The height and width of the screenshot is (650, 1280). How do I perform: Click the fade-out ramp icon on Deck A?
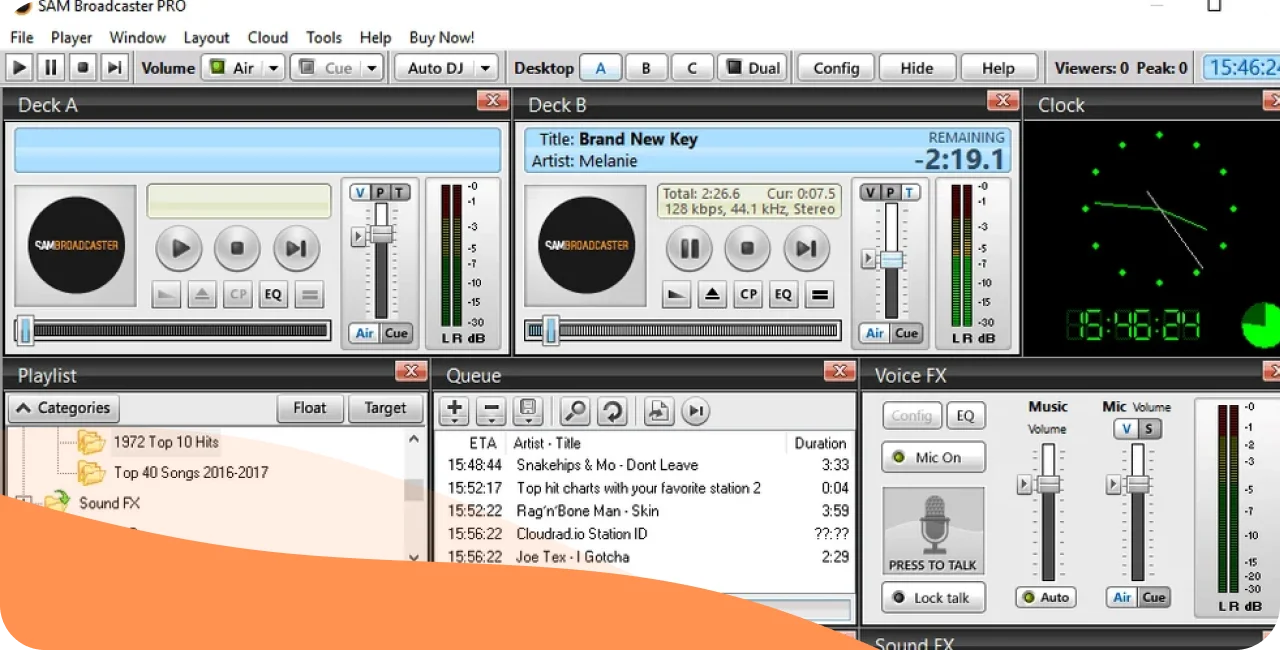167,295
